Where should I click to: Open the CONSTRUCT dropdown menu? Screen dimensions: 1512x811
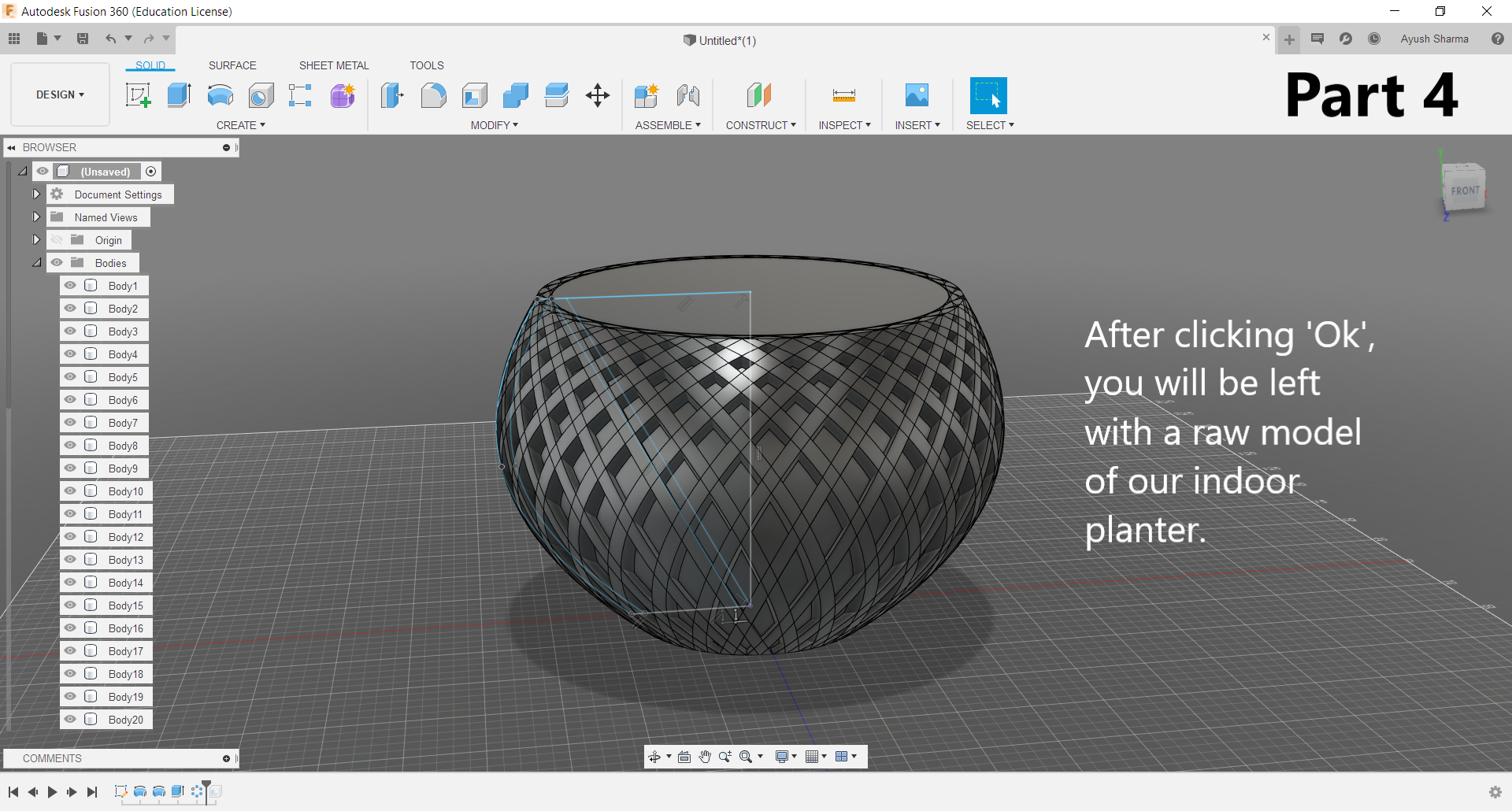point(761,125)
